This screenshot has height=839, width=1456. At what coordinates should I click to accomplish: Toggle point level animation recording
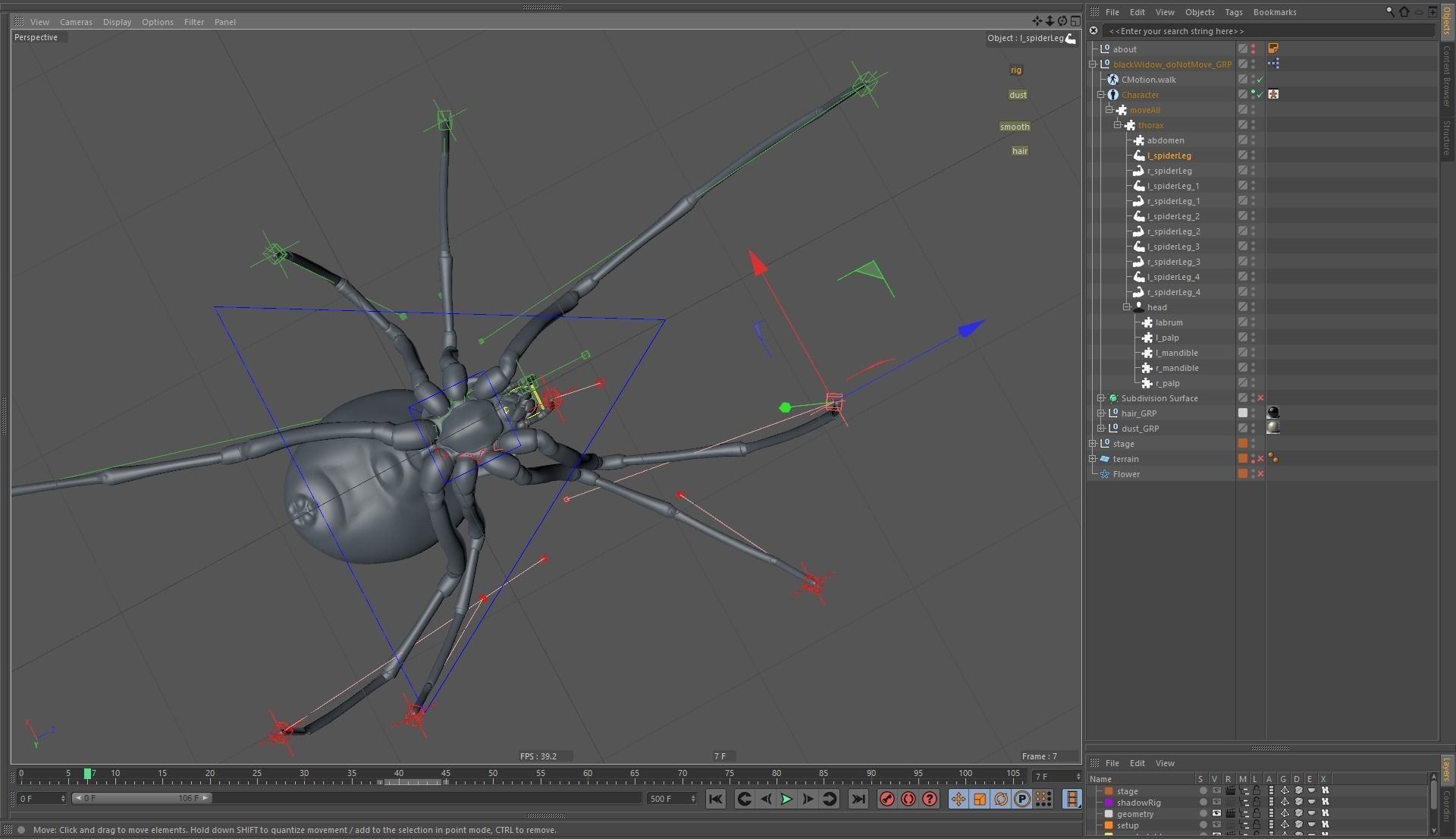click(1043, 799)
